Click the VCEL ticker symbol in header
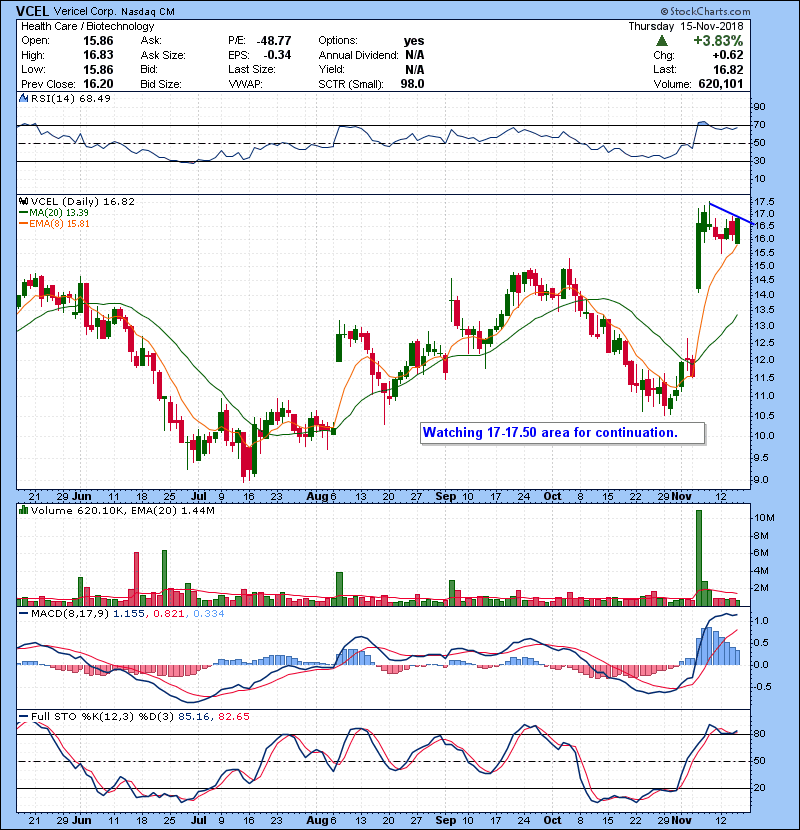 [x=32, y=11]
